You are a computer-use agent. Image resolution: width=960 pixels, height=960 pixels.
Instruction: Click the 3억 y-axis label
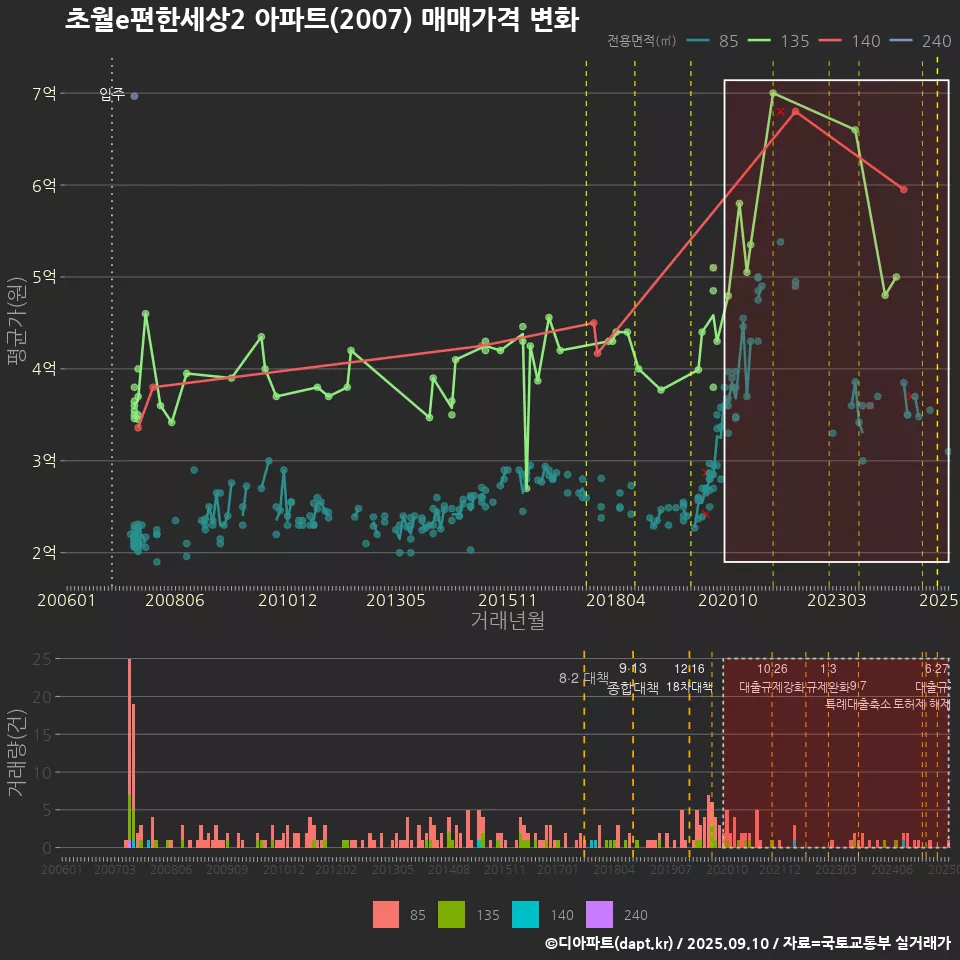(44, 460)
